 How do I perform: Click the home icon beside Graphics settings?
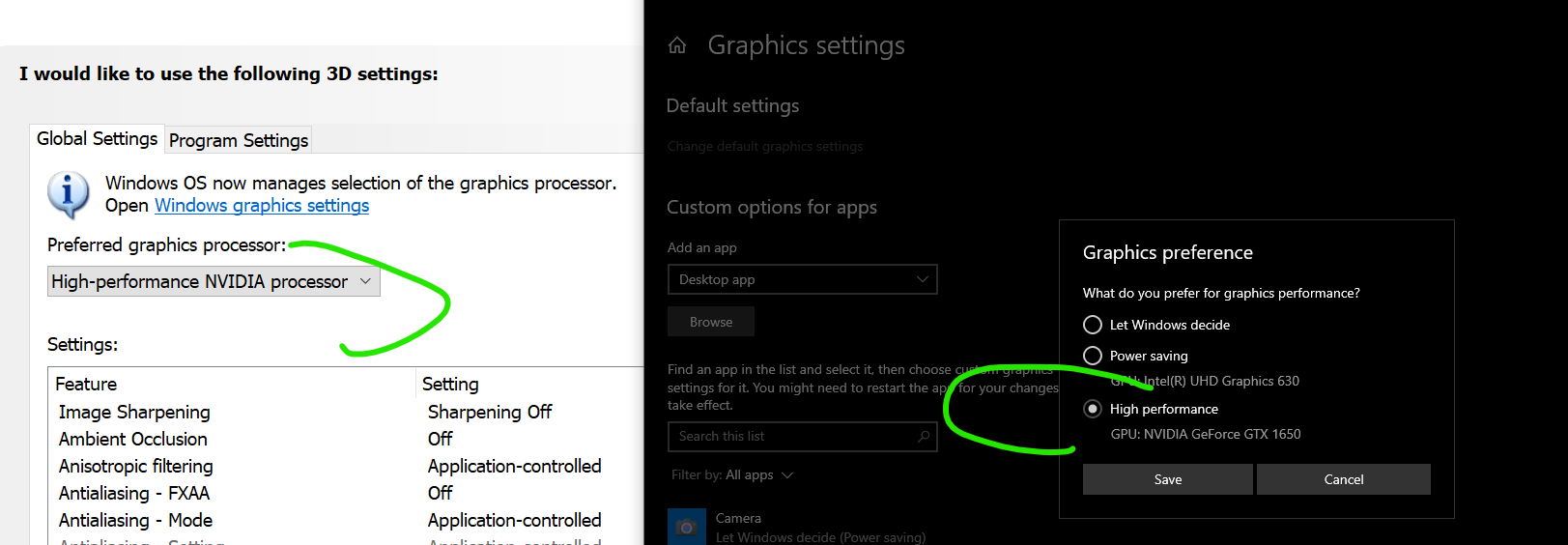pyautogui.click(x=677, y=45)
